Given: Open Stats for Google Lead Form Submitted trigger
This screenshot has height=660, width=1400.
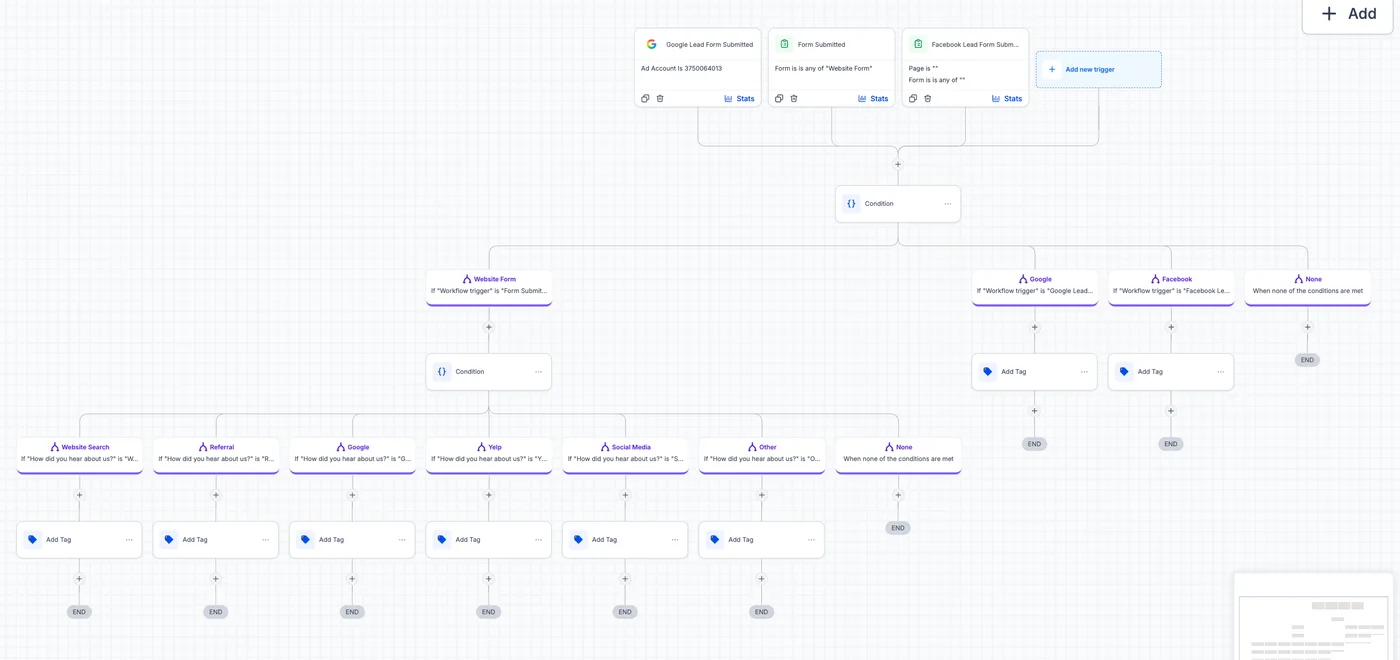Looking at the screenshot, I should pos(740,98).
